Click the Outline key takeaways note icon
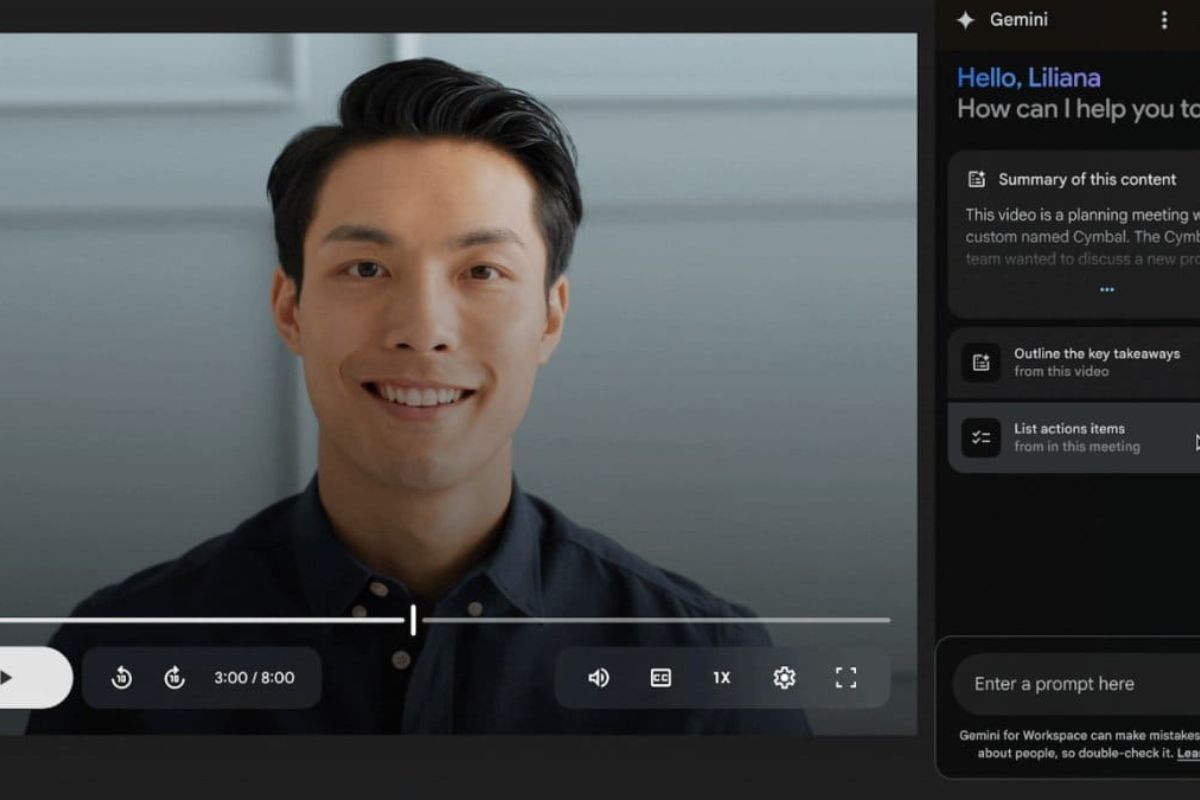Image resolution: width=1200 pixels, height=800 pixels. [981, 362]
